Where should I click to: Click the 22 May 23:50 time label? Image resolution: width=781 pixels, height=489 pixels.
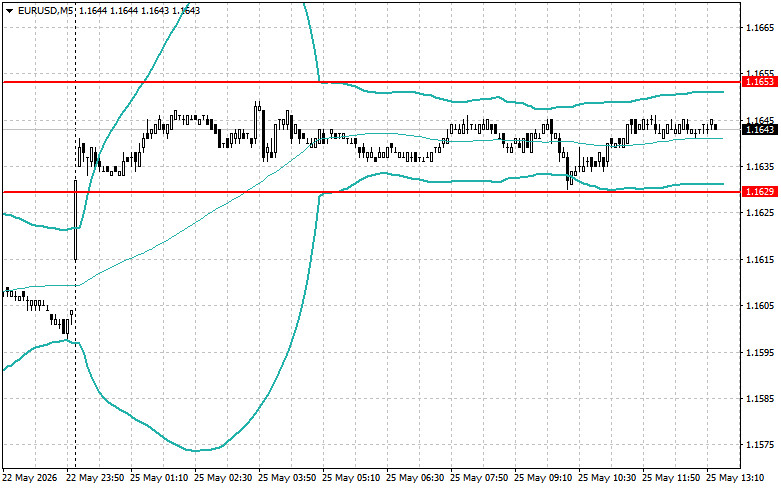[x=96, y=478]
